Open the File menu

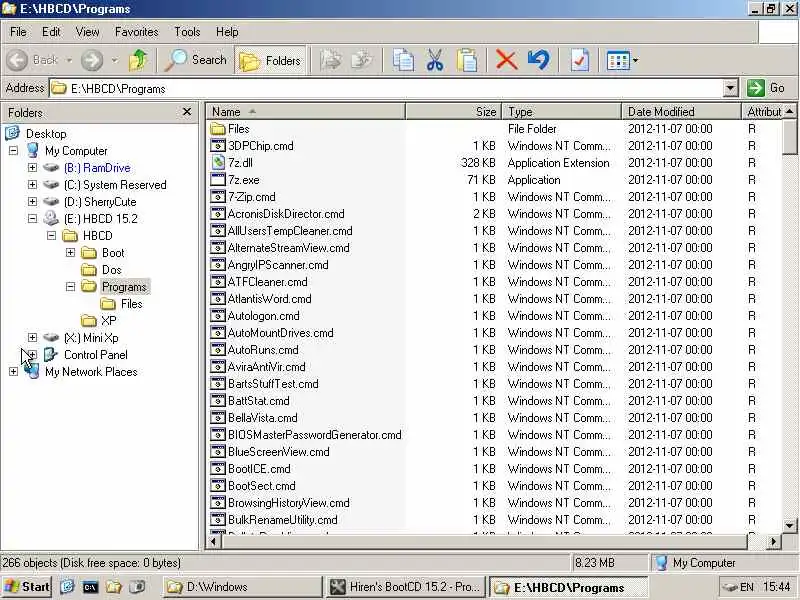(18, 32)
